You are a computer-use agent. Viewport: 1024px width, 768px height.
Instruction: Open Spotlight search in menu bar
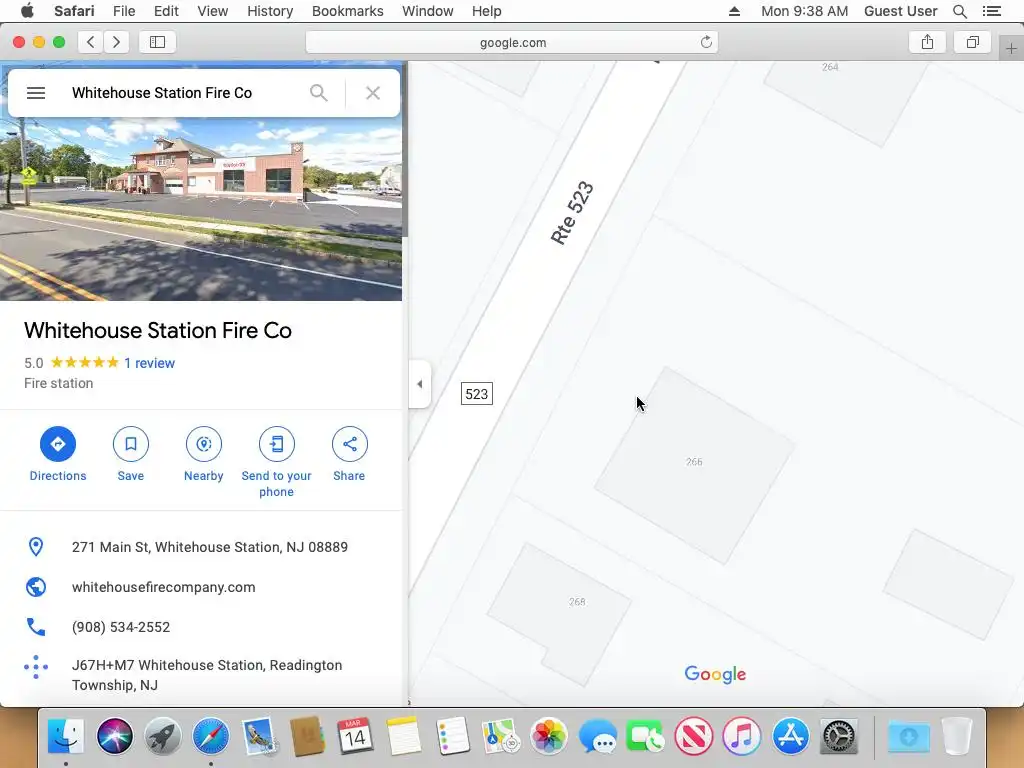(960, 11)
